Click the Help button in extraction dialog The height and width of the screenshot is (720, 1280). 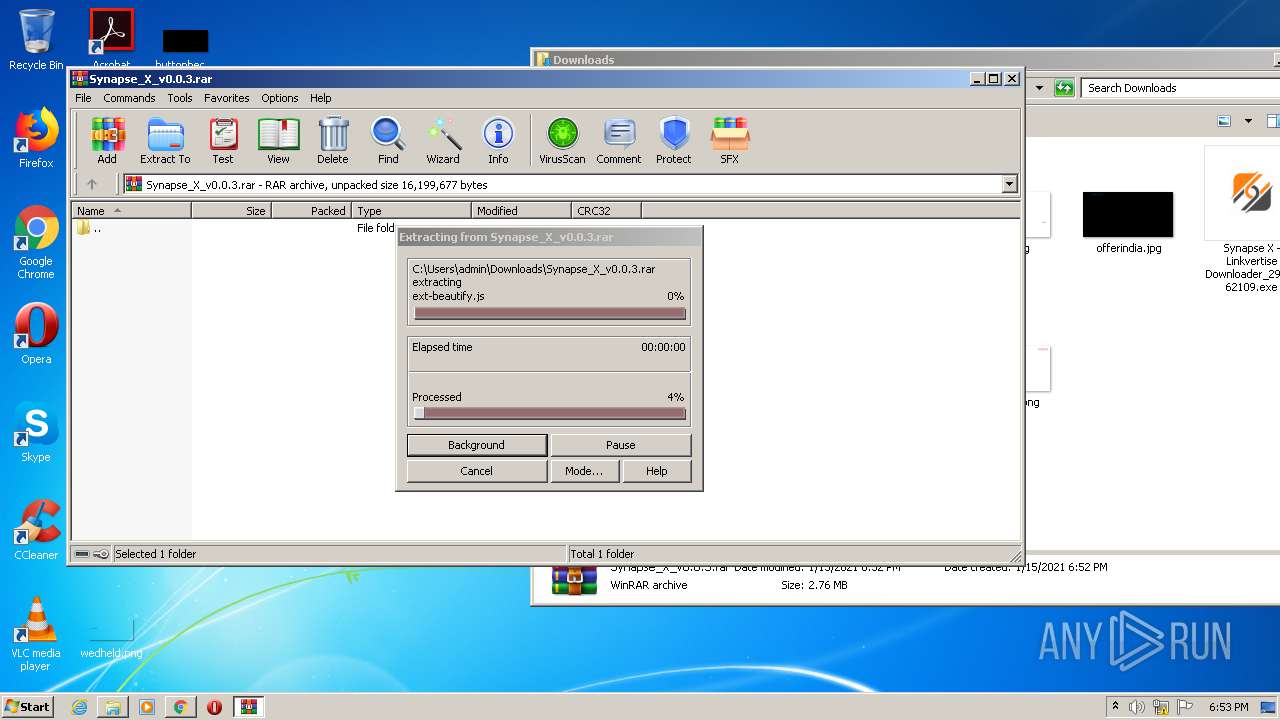click(656, 471)
